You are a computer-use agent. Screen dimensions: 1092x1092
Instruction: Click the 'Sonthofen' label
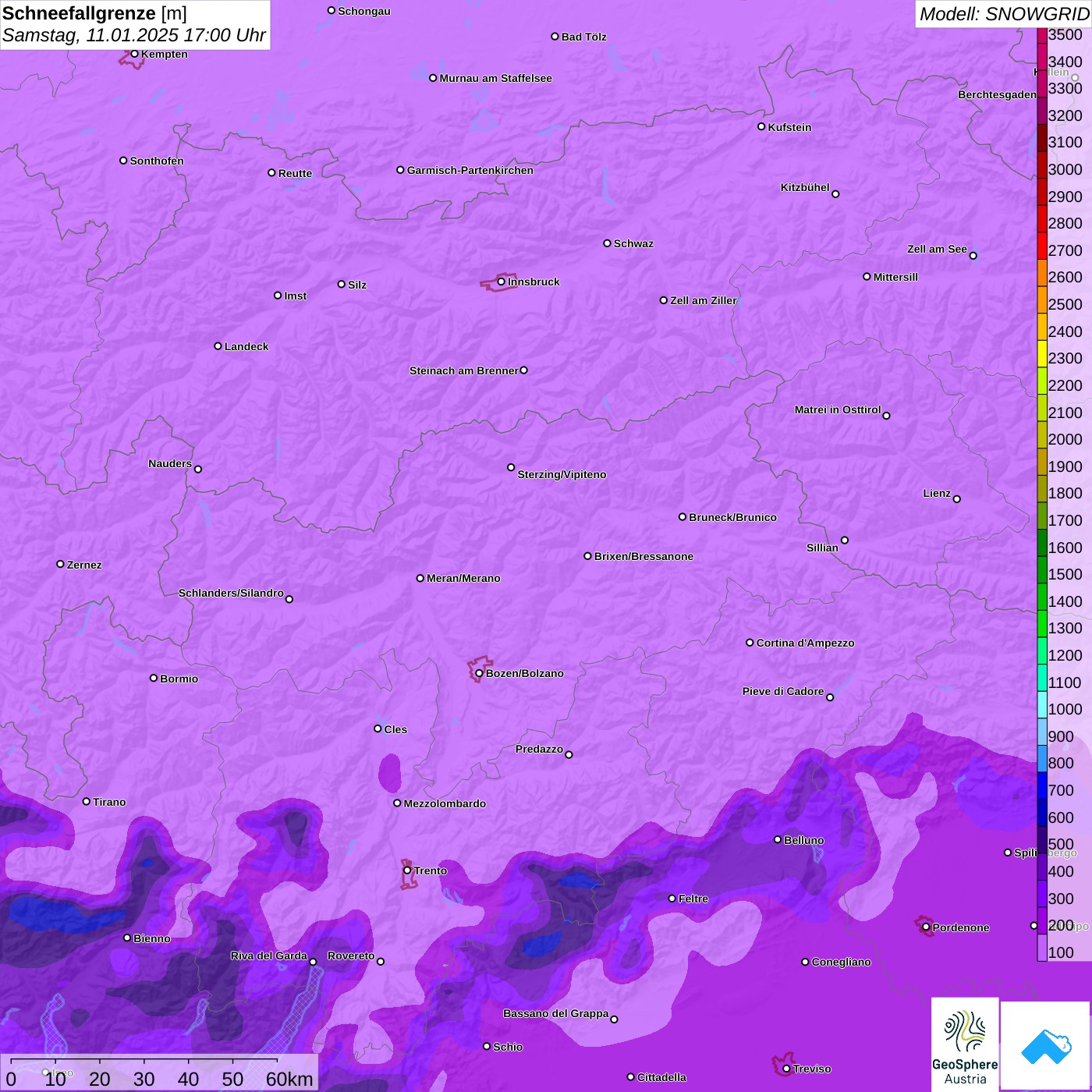[157, 161]
